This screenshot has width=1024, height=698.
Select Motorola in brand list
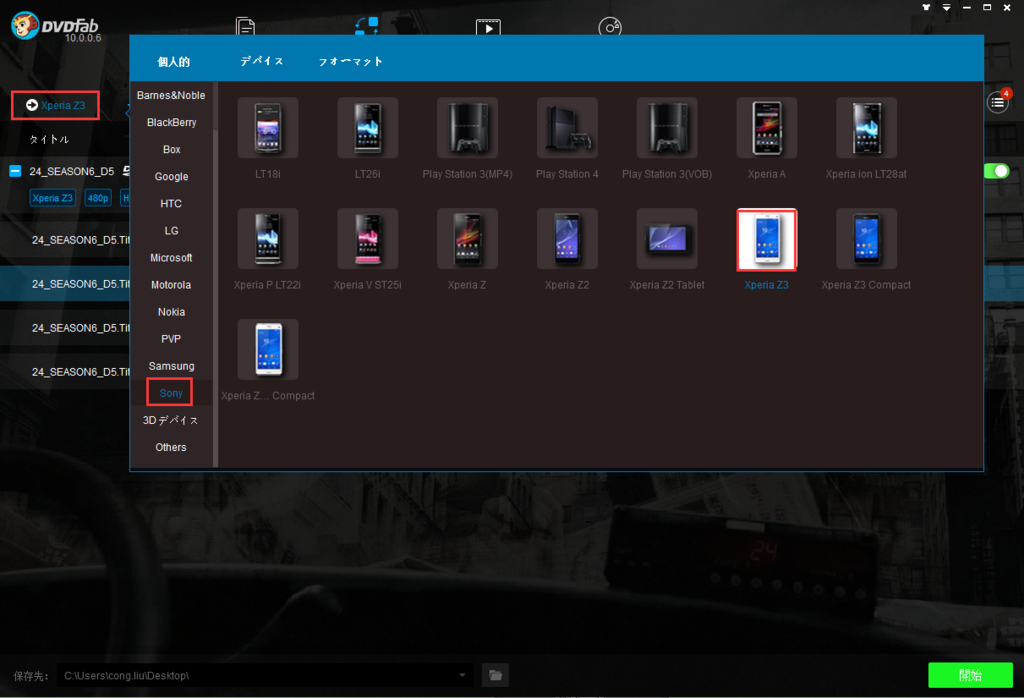(x=171, y=285)
